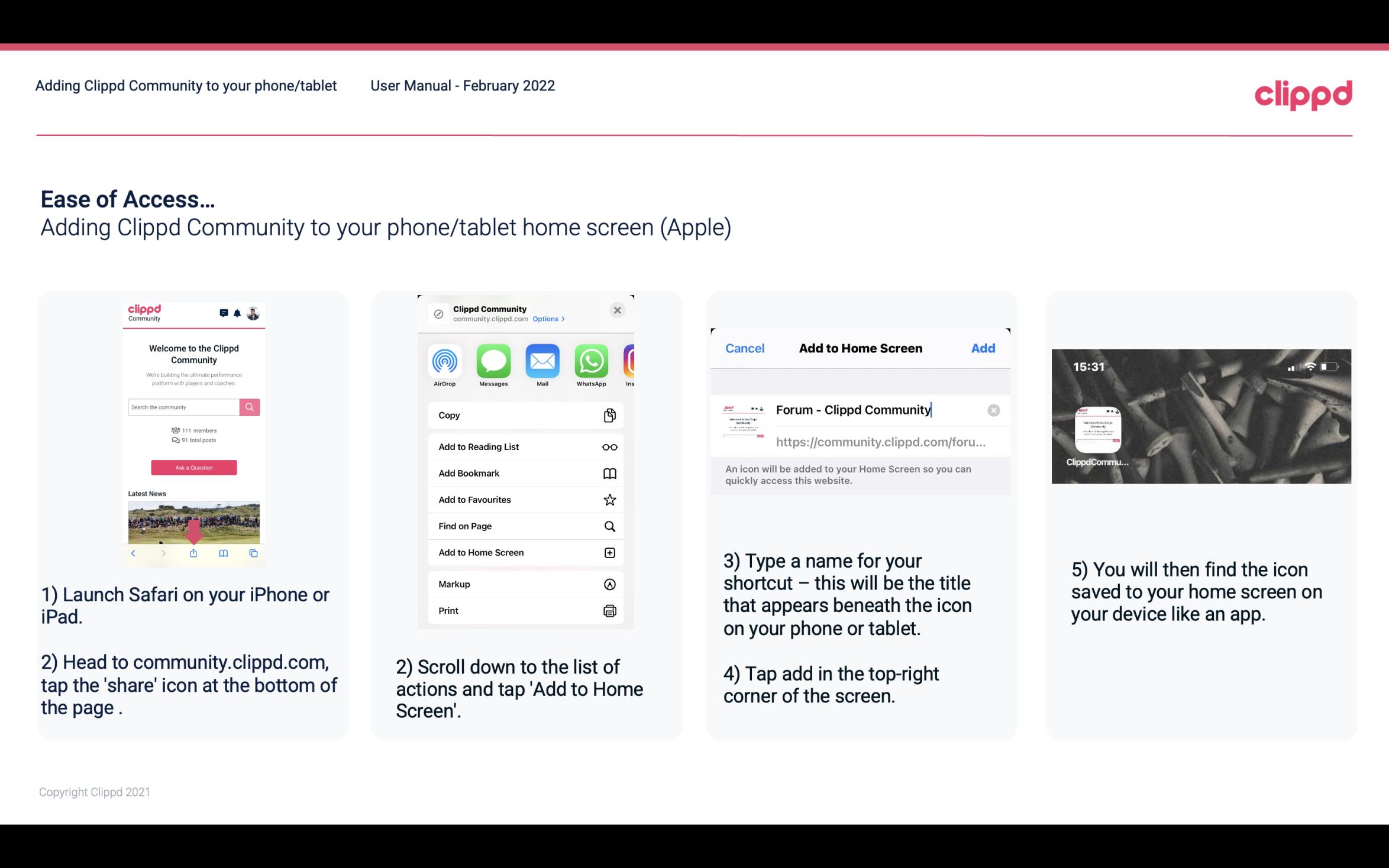Click the Markup action in share sheet
1389x868 pixels.
point(524,584)
